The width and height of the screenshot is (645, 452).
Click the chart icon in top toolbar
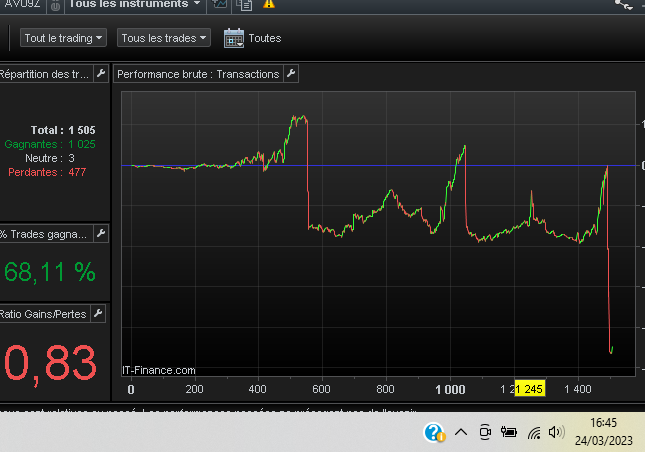(x=219, y=5)
